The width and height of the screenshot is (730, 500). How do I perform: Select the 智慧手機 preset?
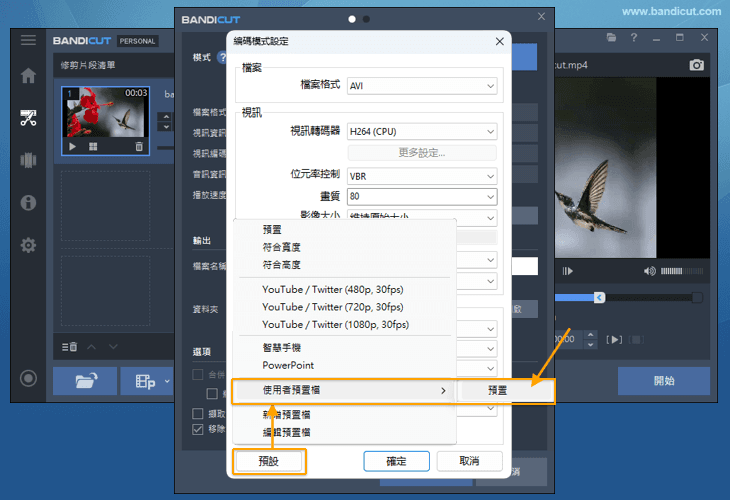point(281,347)
